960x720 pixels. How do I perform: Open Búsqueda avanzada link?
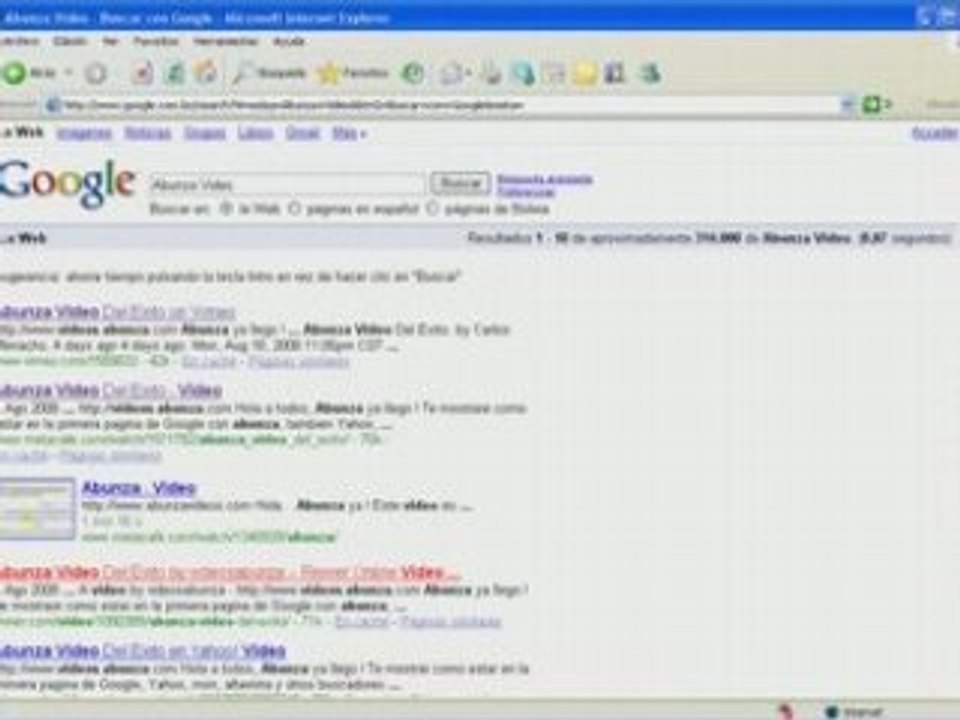click(544, 179)
